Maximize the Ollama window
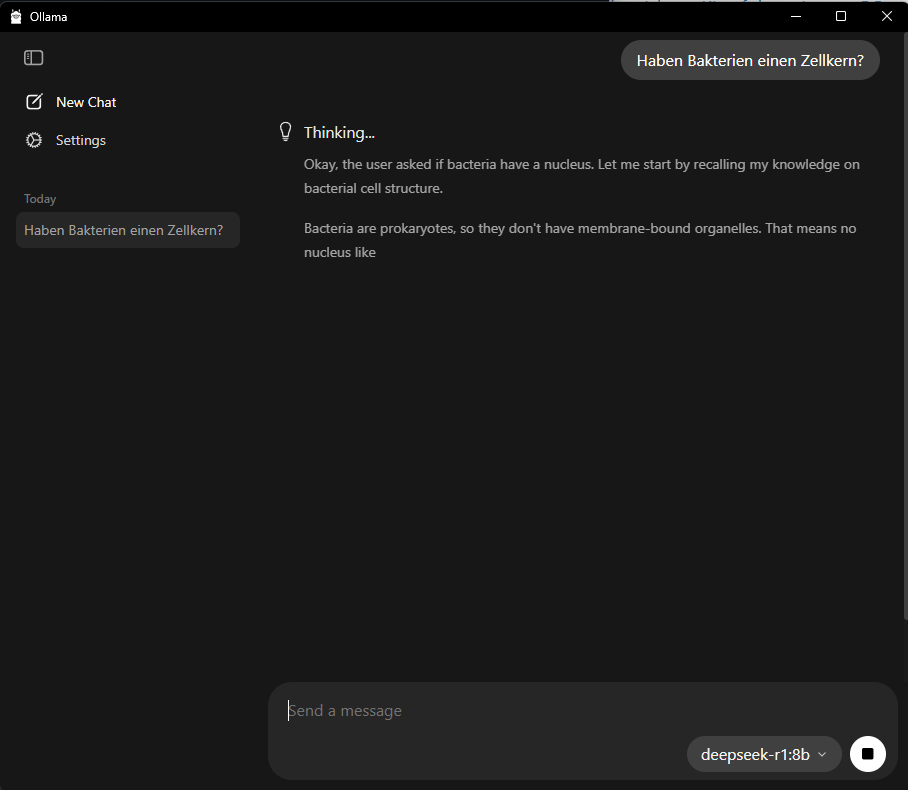908x790 pixels. click(x=841, y=16)
